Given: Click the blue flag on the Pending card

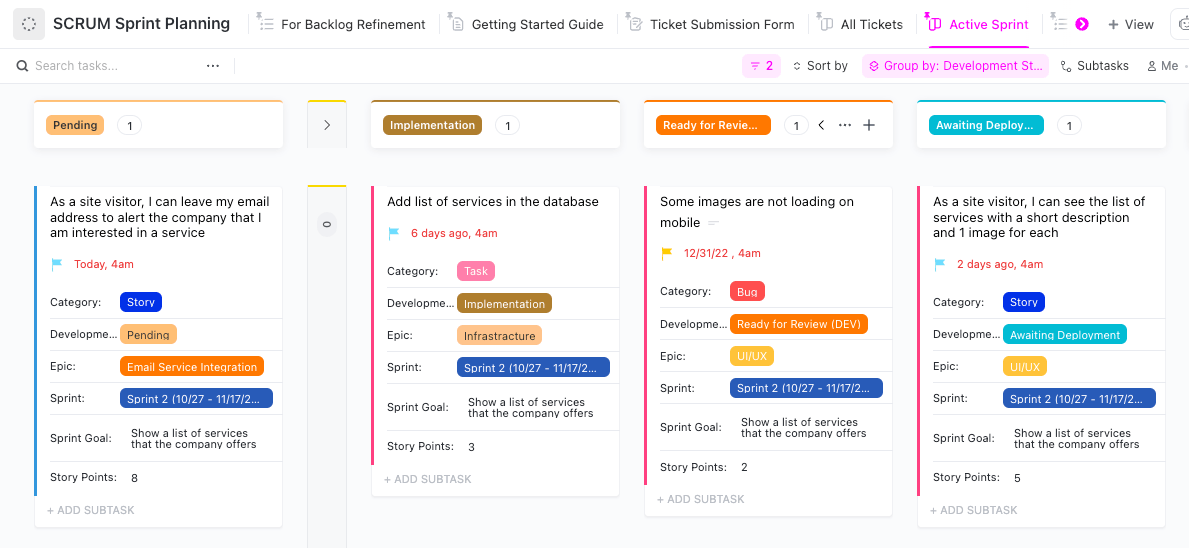Looking at the screenshot, I should click(57, 265).
